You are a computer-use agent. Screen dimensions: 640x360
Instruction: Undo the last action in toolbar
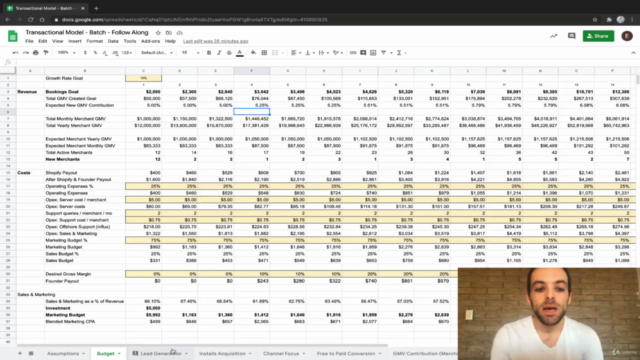tap(16, 53)
